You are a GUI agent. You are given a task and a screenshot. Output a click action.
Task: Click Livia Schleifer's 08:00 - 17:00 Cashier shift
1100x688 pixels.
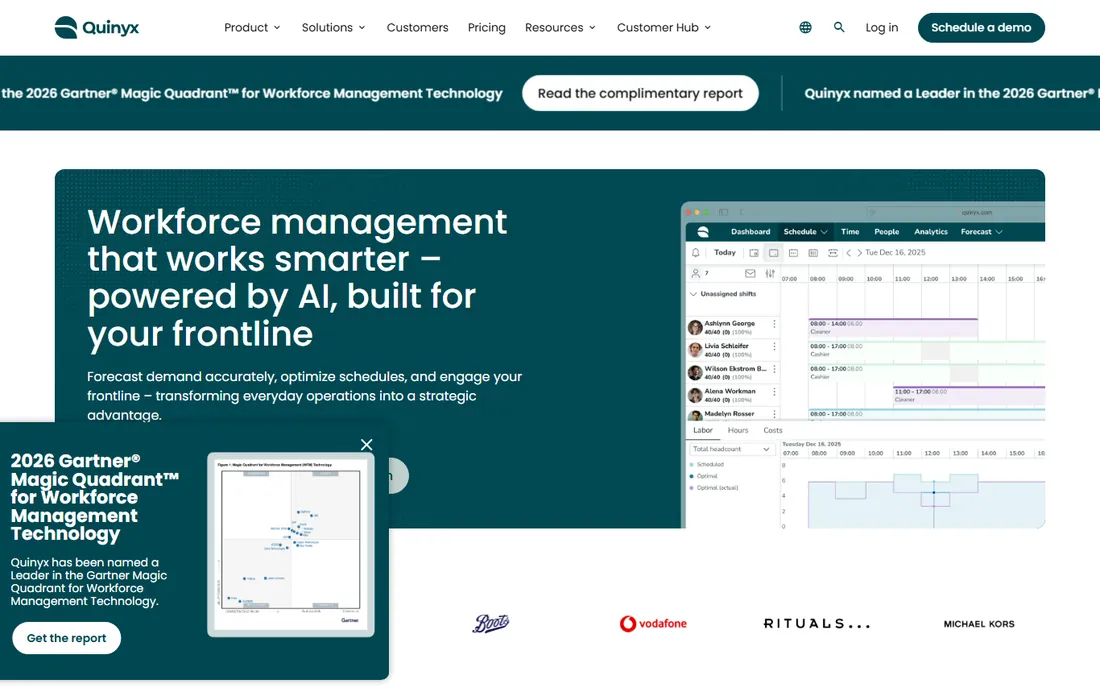tap(927, 350)
